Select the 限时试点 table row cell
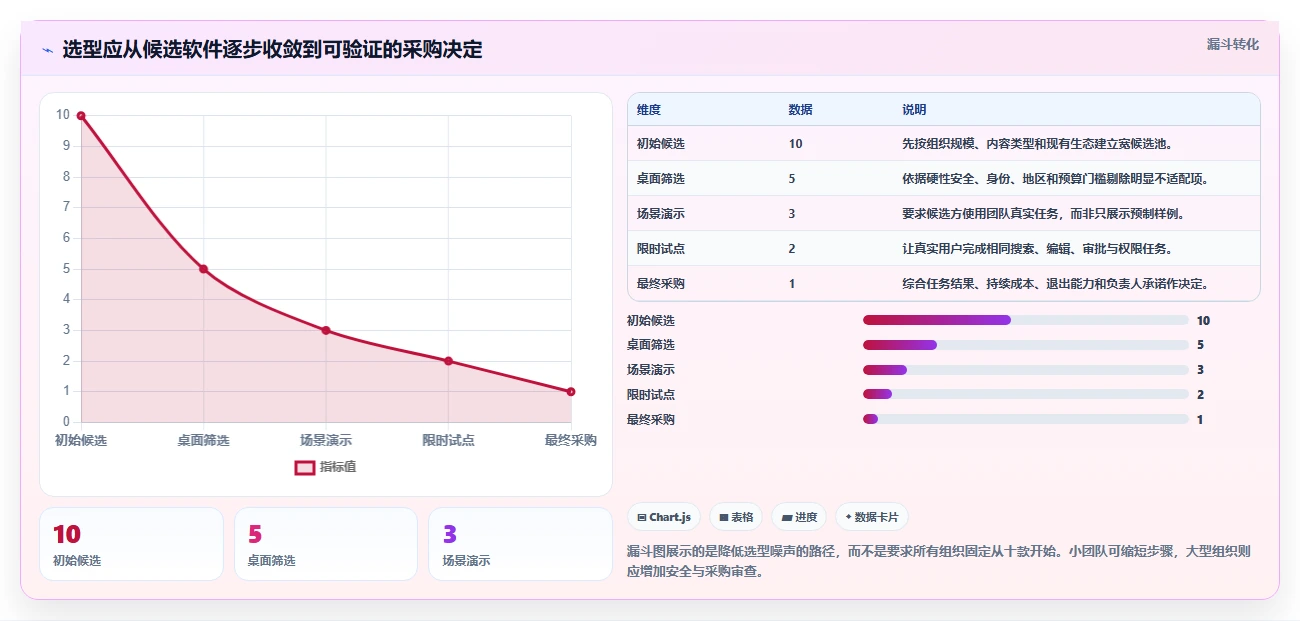 tap(661, 249)
